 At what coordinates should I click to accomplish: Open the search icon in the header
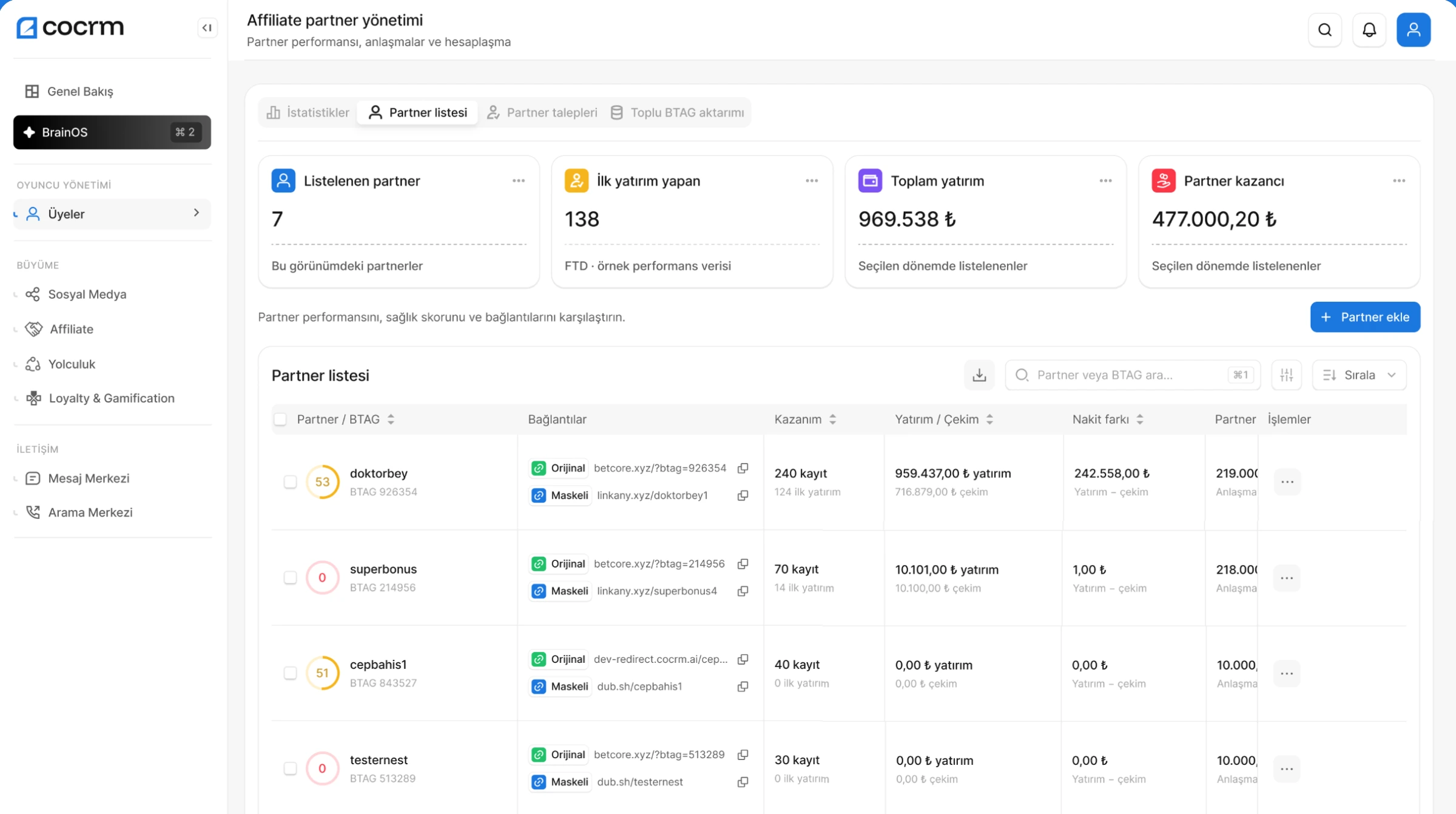click(1325, 30)
